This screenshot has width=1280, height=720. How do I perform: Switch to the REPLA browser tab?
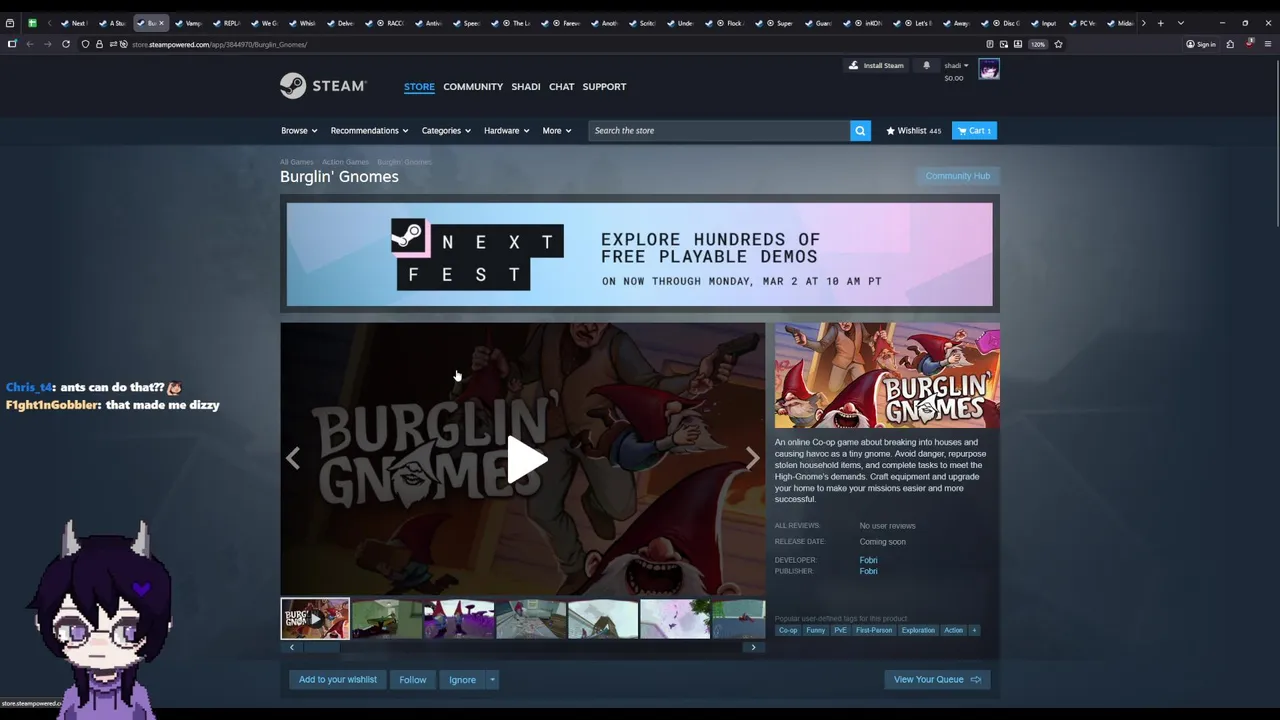pyautogui.click(x=227, y=23)
